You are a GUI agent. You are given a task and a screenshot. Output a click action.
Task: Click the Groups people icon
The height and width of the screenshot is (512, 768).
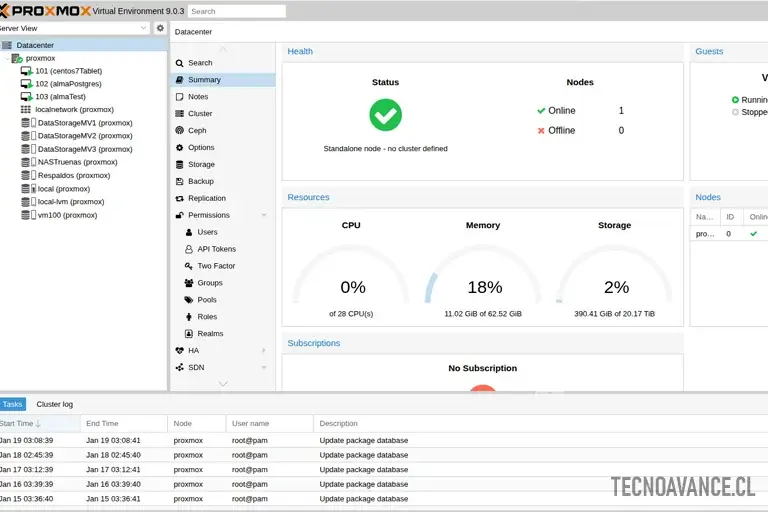(189, 283)
